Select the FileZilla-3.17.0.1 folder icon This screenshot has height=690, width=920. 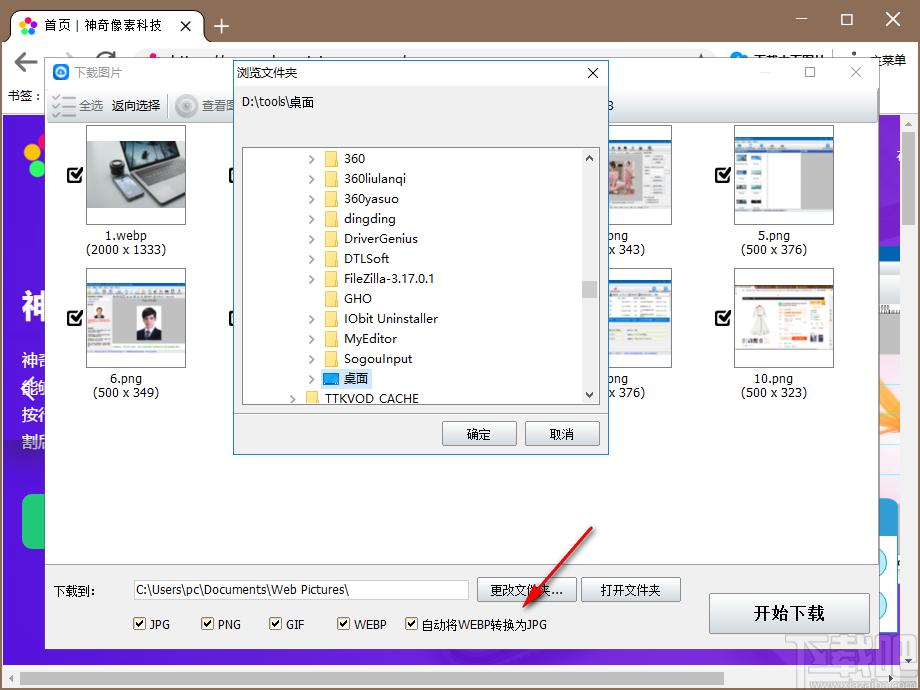(x=331, y=279)
